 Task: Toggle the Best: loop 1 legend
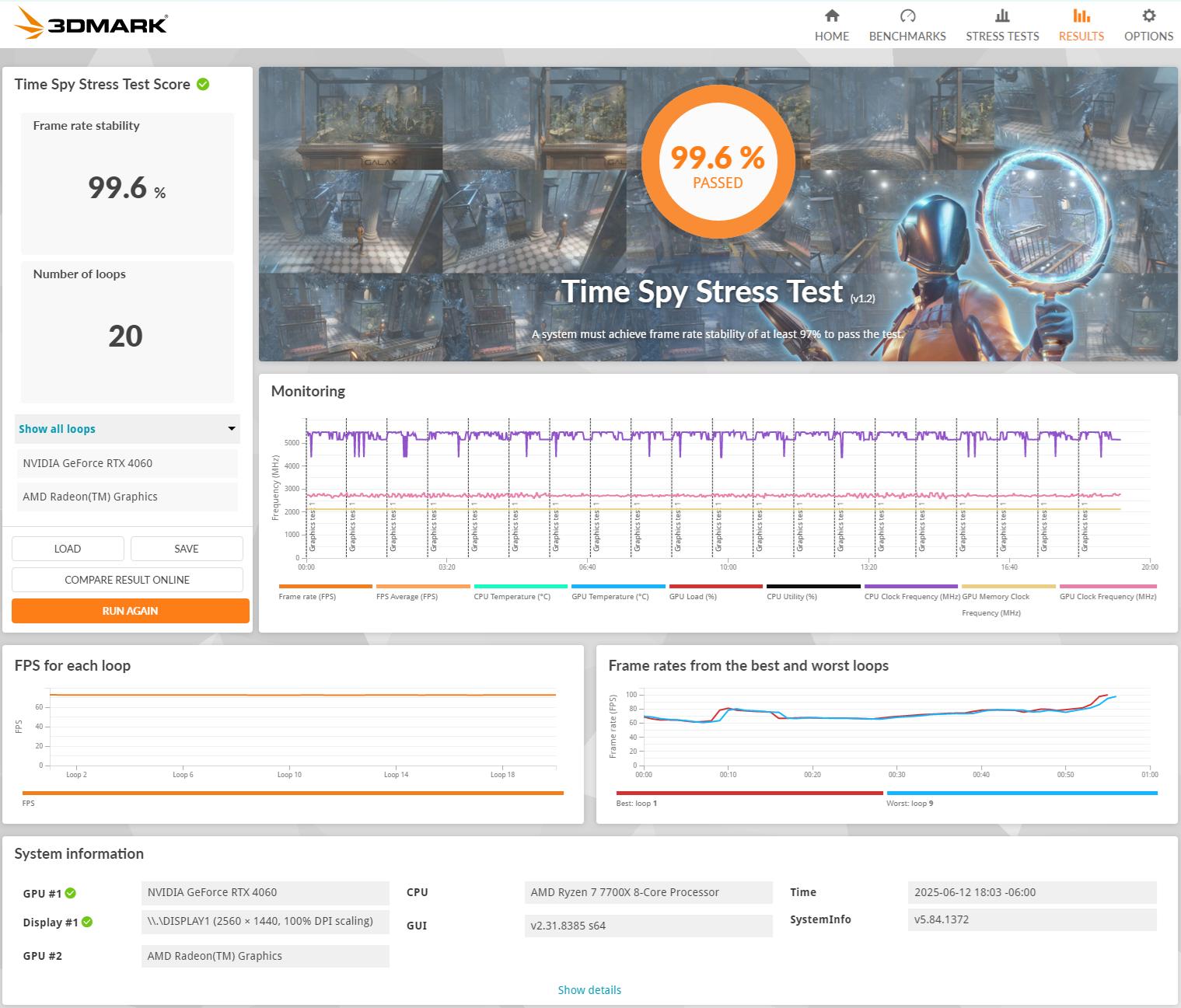click(749, 793)
